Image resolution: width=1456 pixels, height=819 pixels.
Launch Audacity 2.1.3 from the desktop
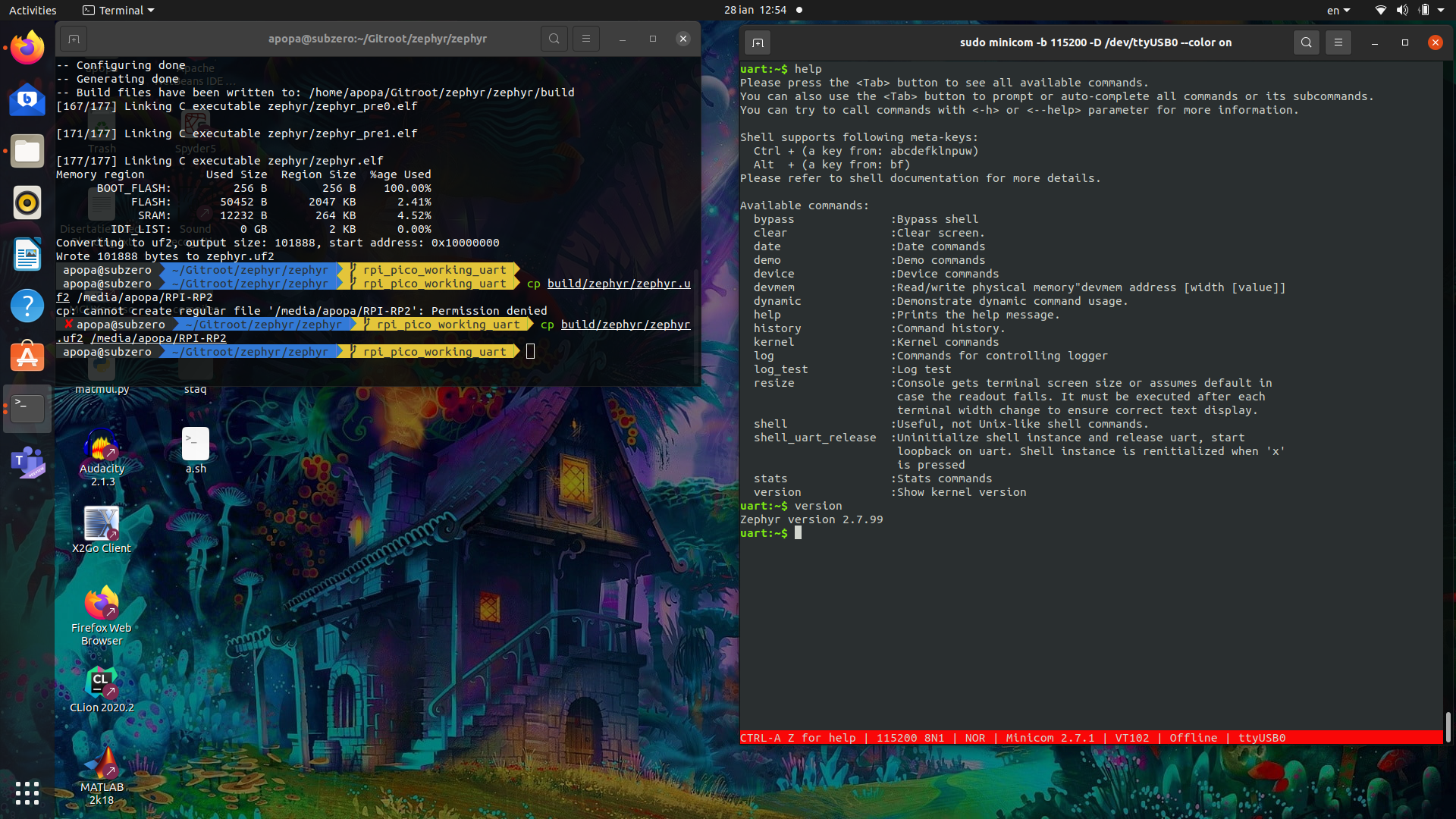pos(101,446)
